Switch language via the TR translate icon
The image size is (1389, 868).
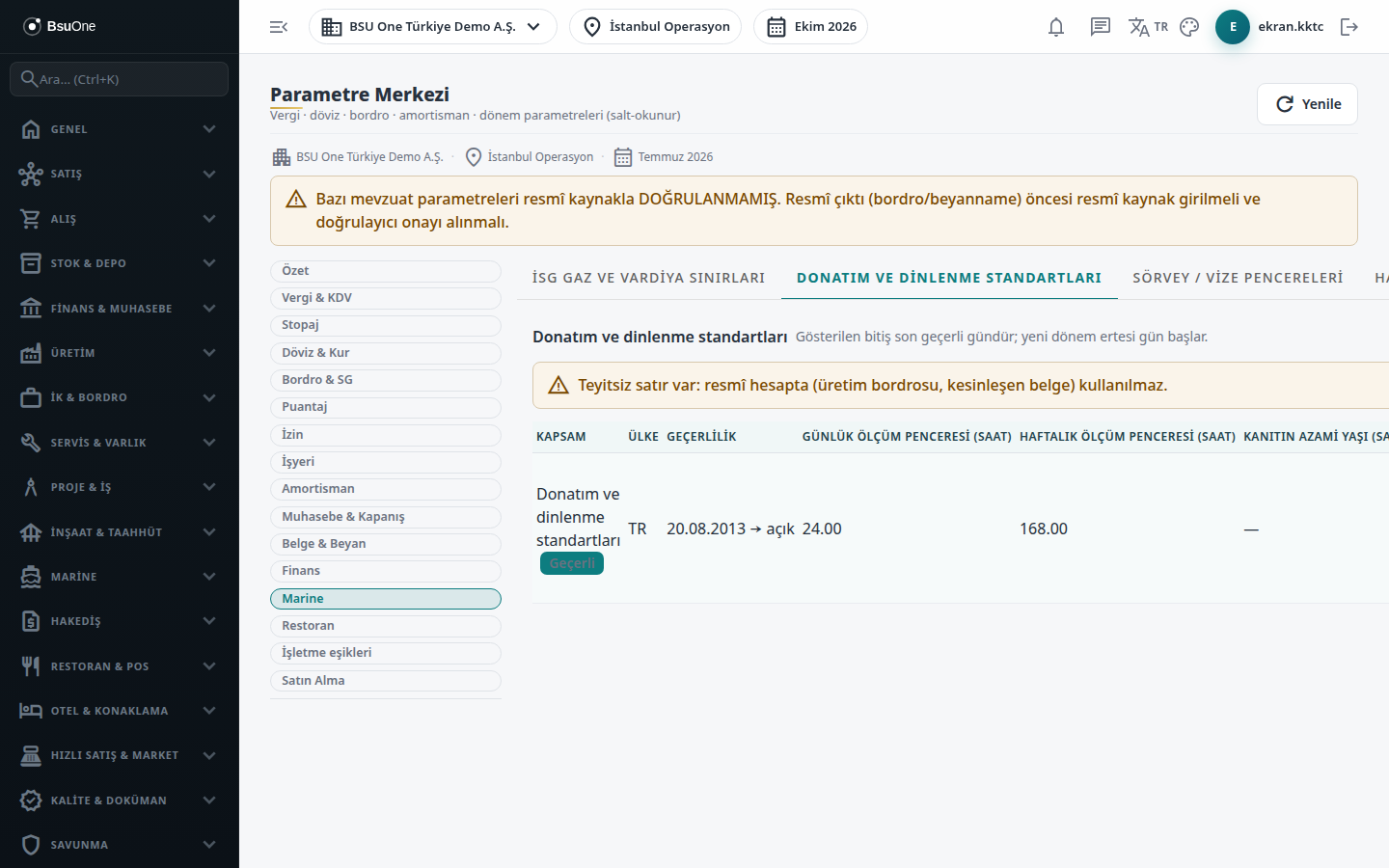pyautogui.click(x=1148, y=27)
